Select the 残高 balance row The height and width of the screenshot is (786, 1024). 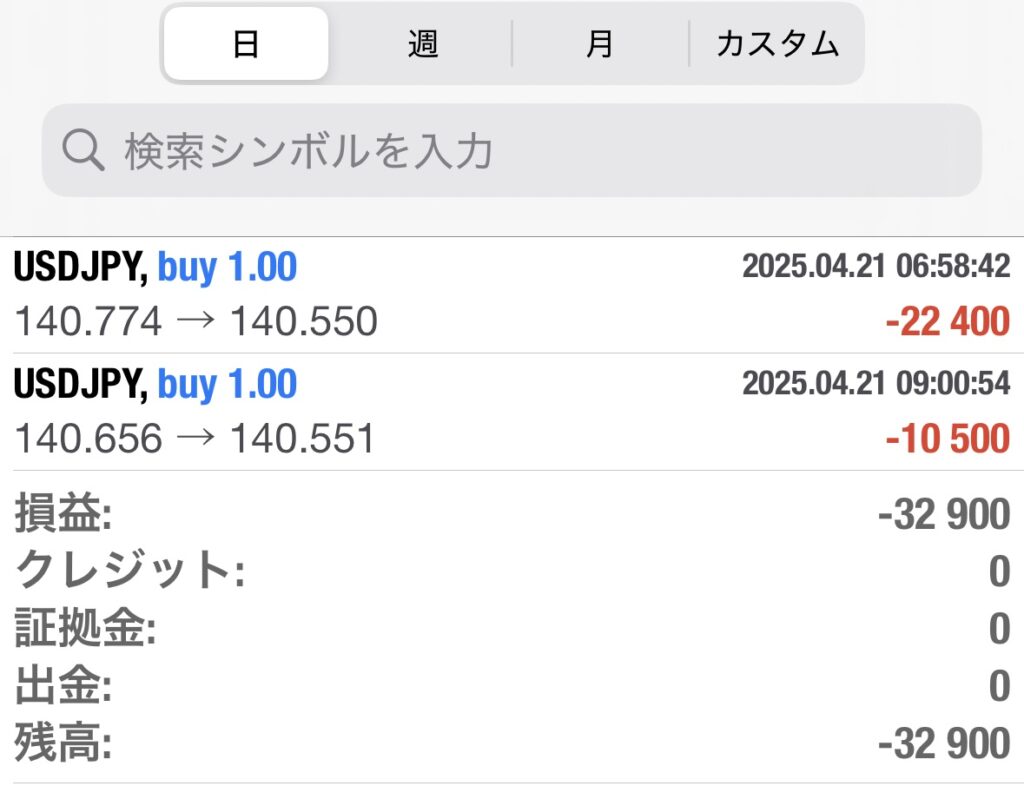click(512, 743)
